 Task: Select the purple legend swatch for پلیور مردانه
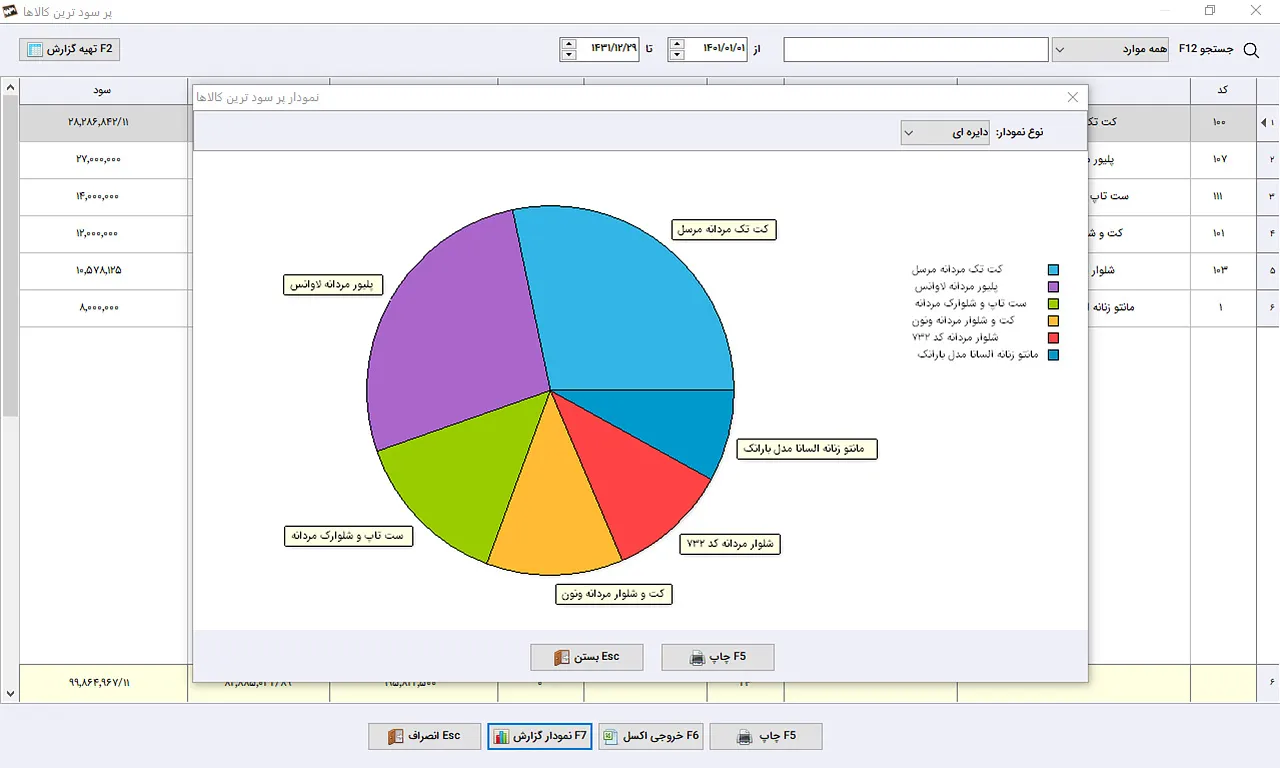point(1053,287)
